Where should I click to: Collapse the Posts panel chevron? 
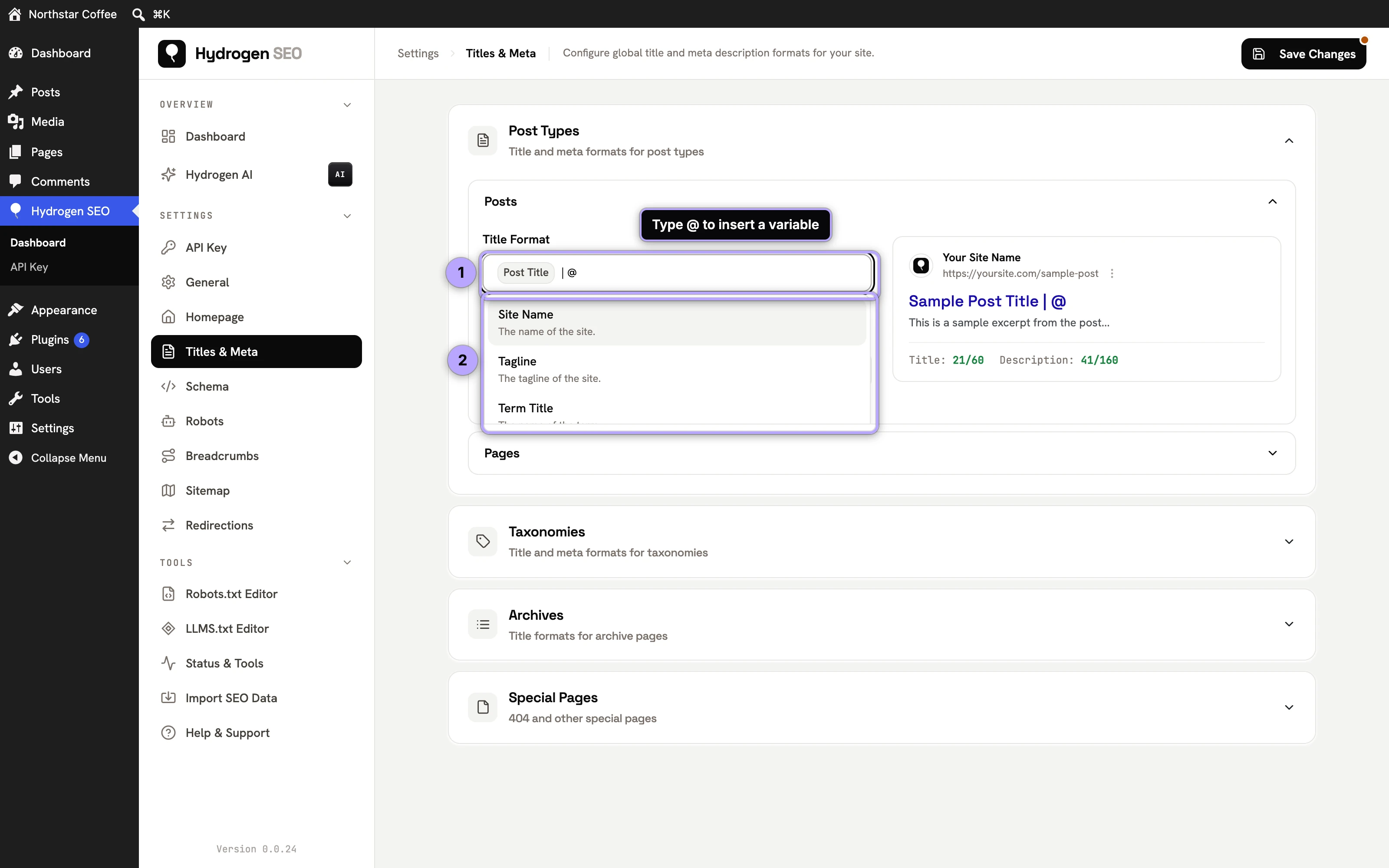1272,201
